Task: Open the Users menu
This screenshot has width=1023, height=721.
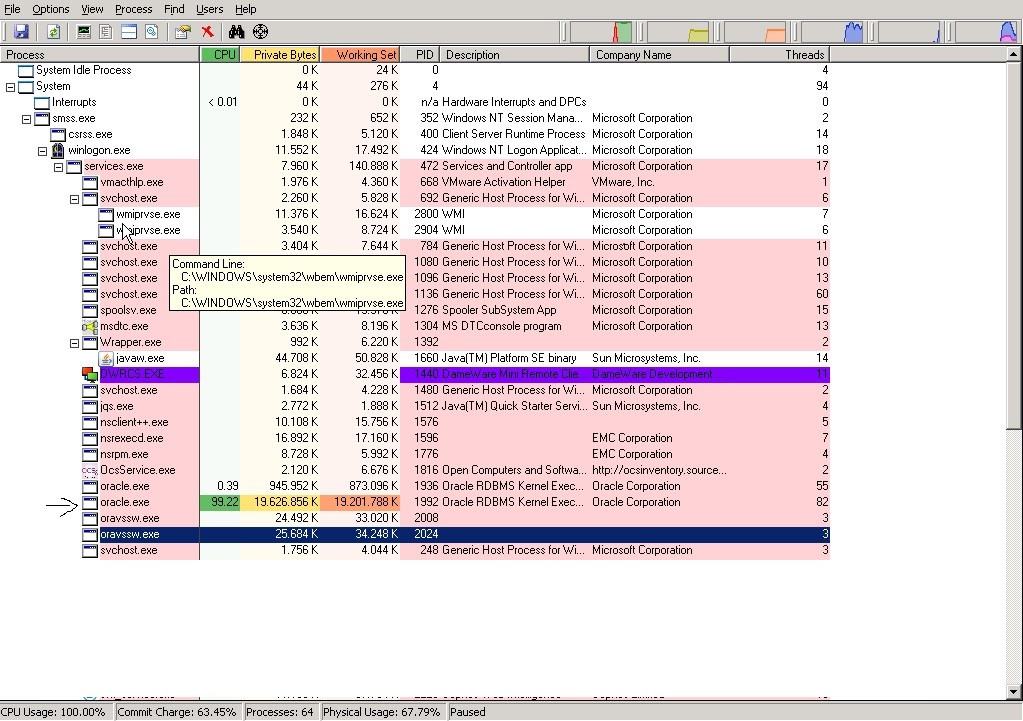Action: click(x=209, y=9)
